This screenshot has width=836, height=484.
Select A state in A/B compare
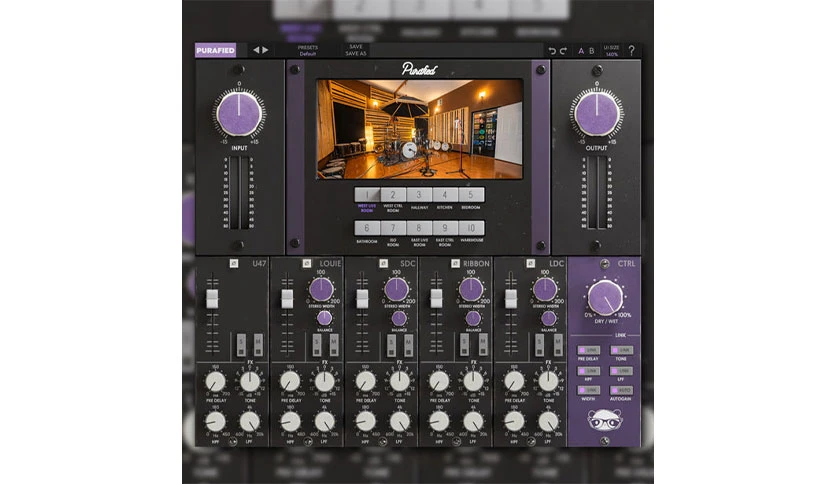coord(581,51)
